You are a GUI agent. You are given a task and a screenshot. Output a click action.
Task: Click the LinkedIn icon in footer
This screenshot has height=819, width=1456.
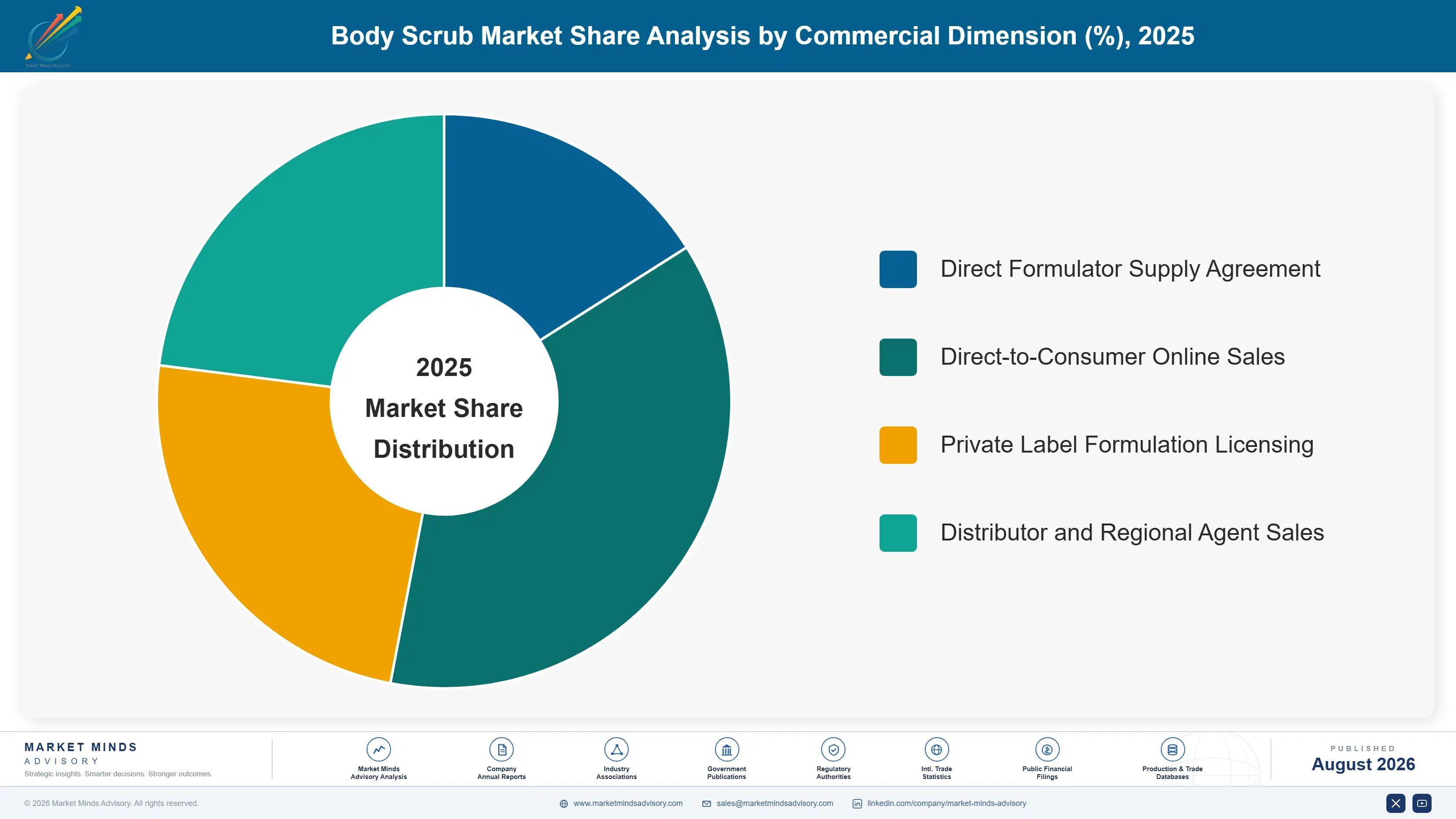857,804
